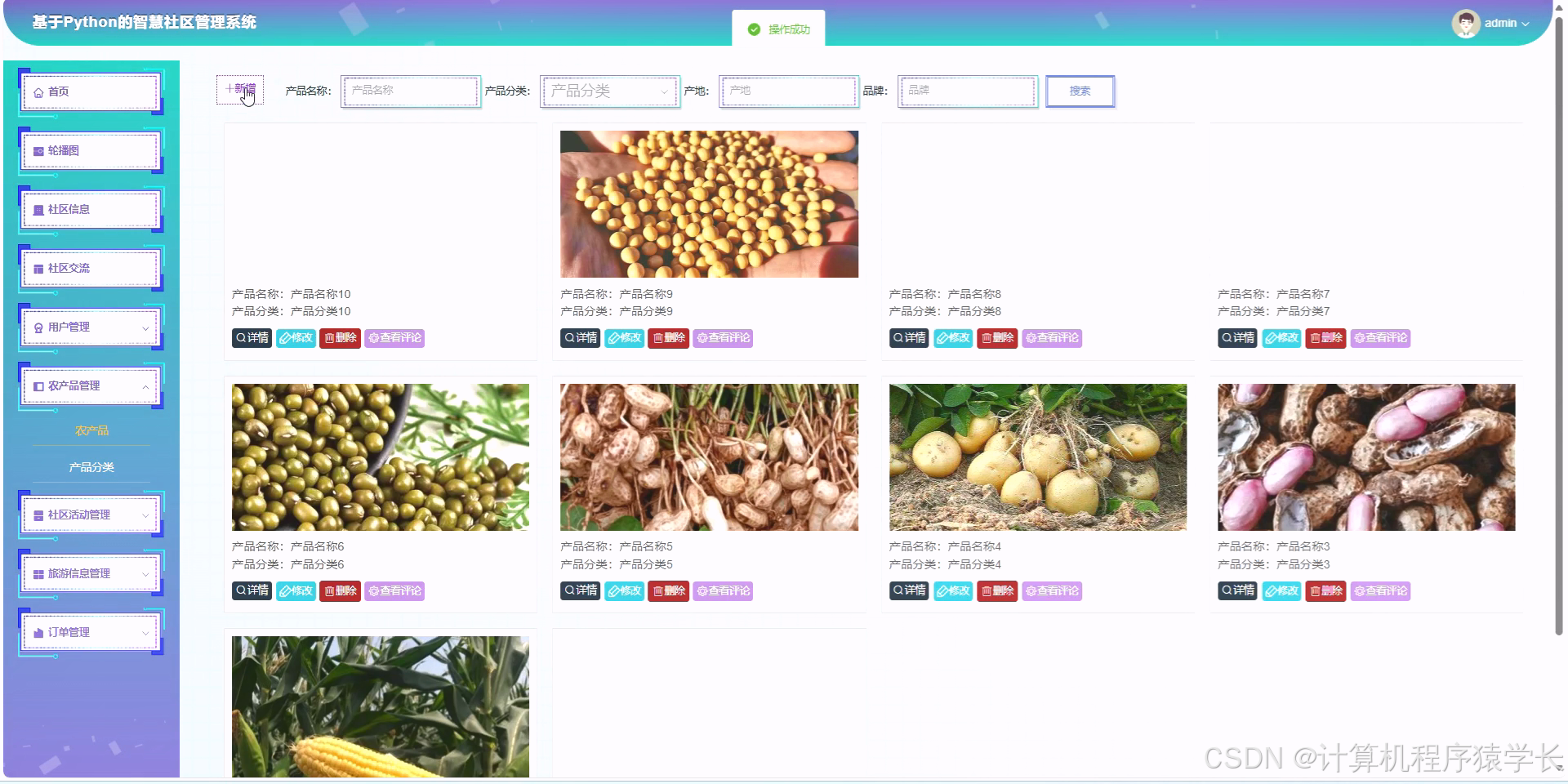Click 删除 for 产品名称10
Screen dimensions: 1568x784
tap(340, 338)
